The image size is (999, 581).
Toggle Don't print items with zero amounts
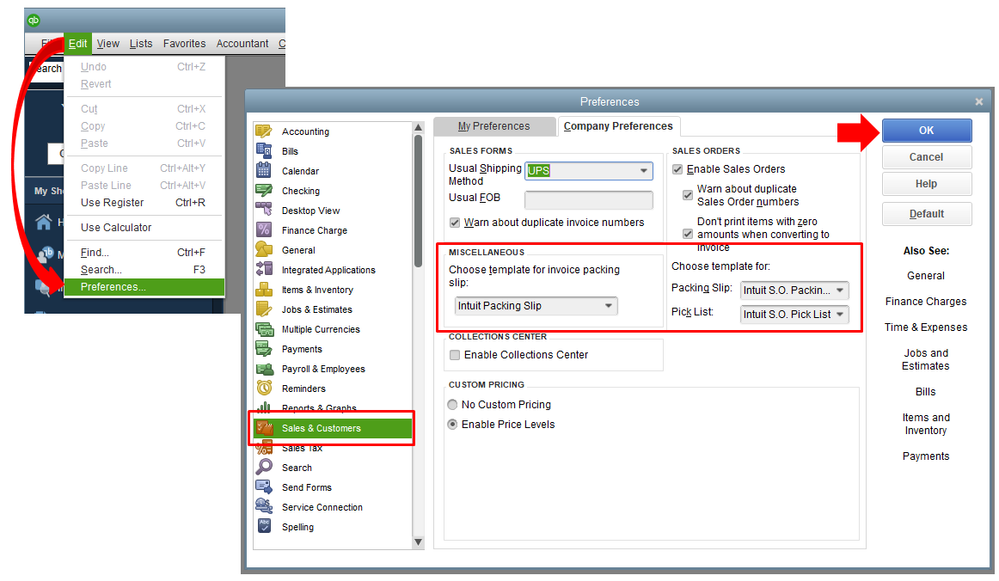(687, 234)
